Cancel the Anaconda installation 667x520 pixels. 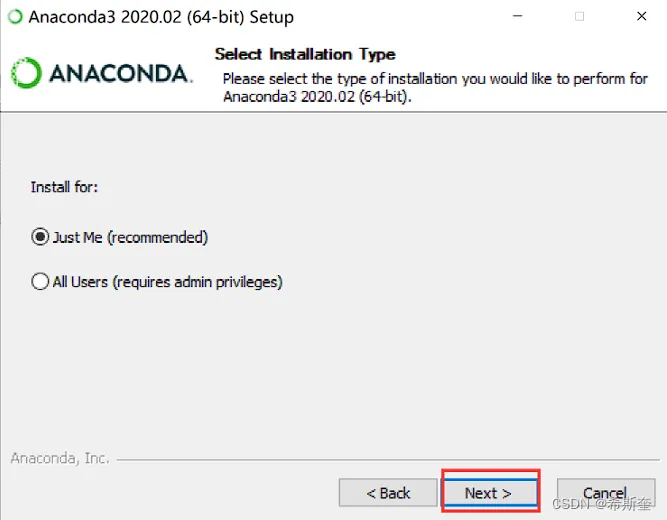(606, 493)
